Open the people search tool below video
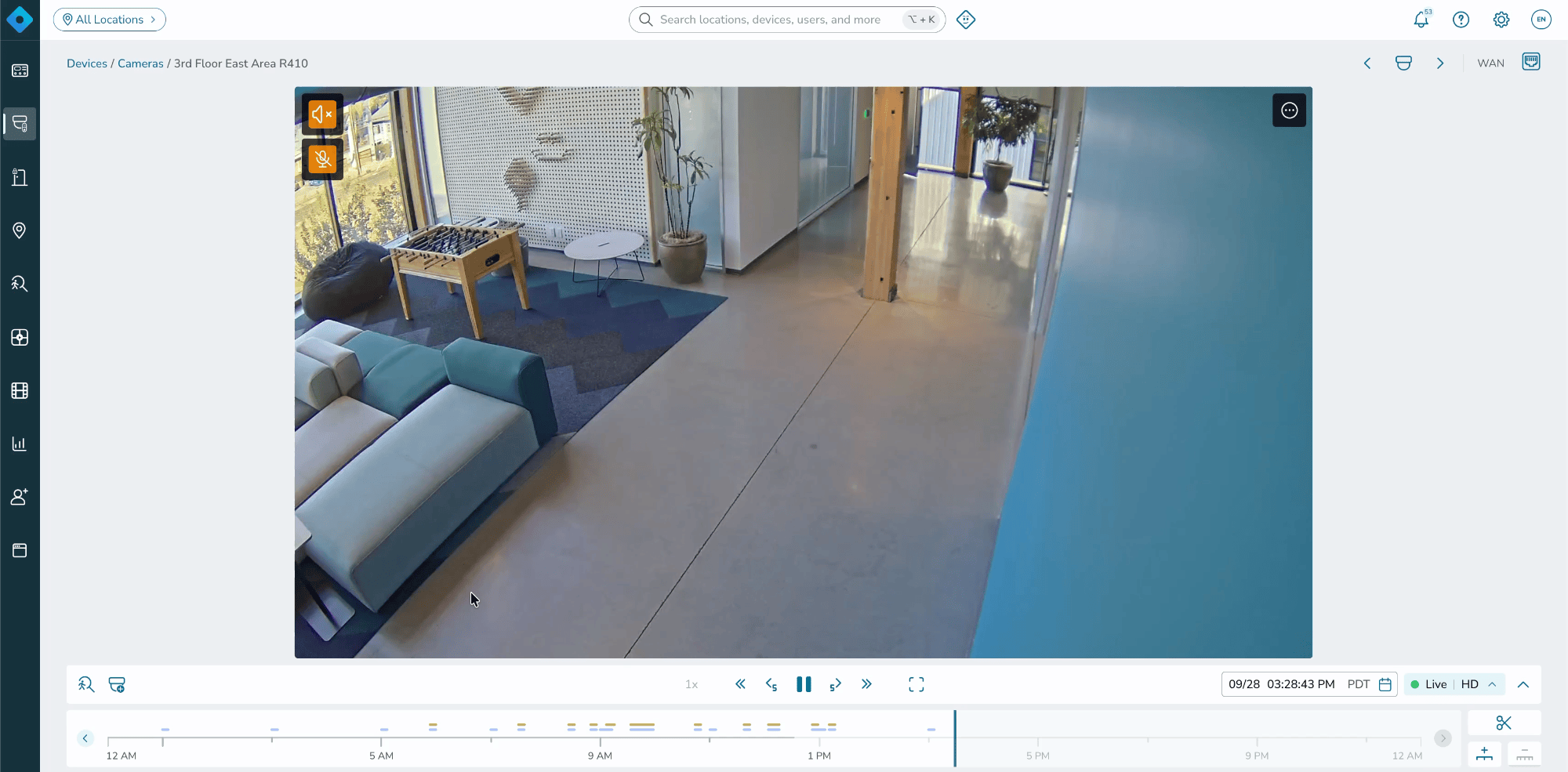The width and height of the screenshot is (1568, 772). (86, 684)
